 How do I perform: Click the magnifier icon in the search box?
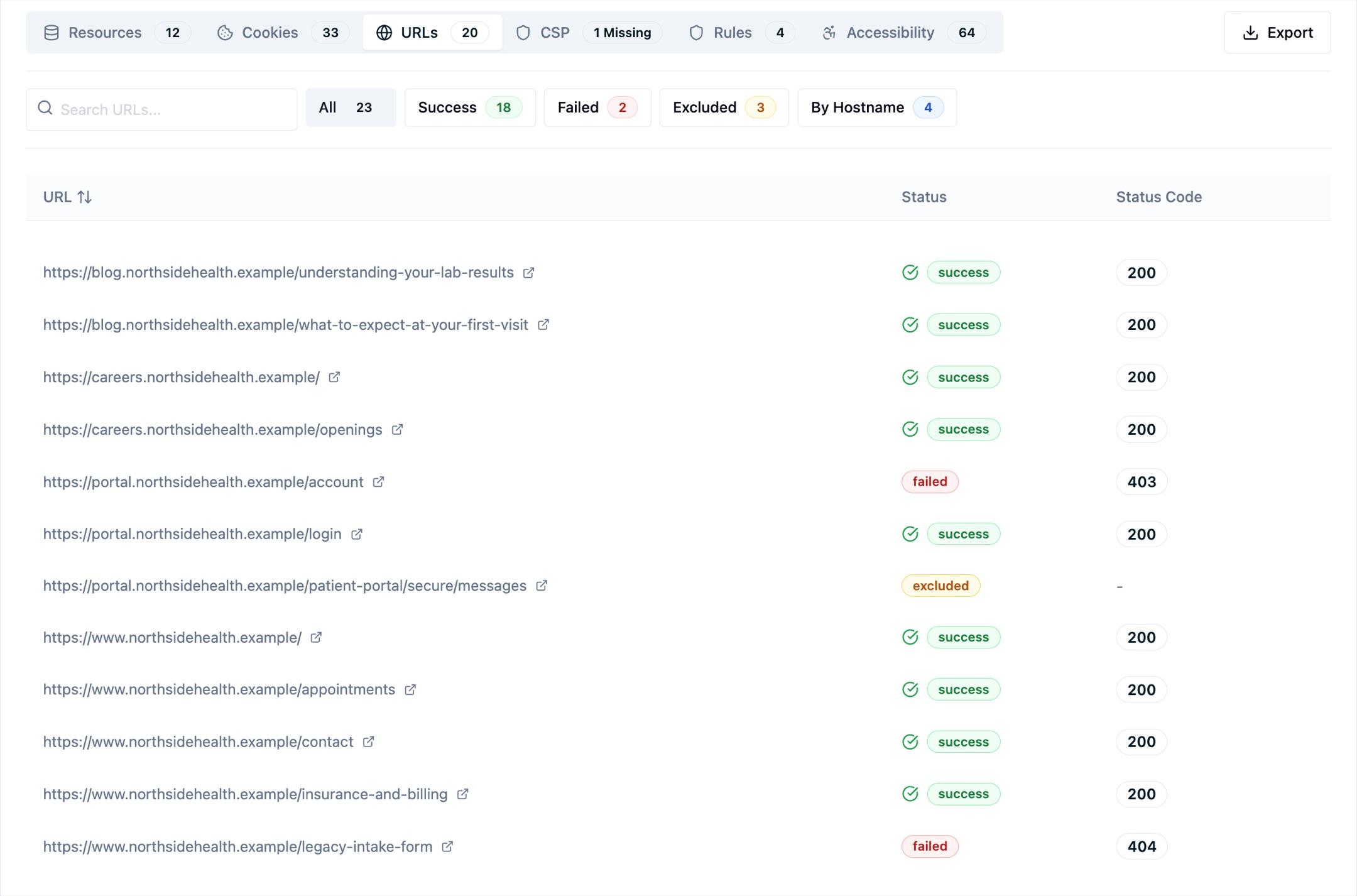[45, 108]
